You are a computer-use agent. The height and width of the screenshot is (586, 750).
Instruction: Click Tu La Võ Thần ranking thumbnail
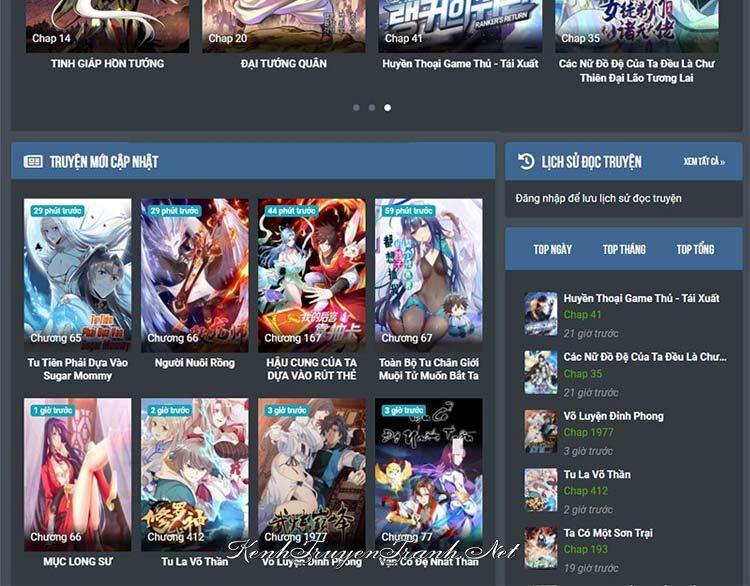coord(541,490)
